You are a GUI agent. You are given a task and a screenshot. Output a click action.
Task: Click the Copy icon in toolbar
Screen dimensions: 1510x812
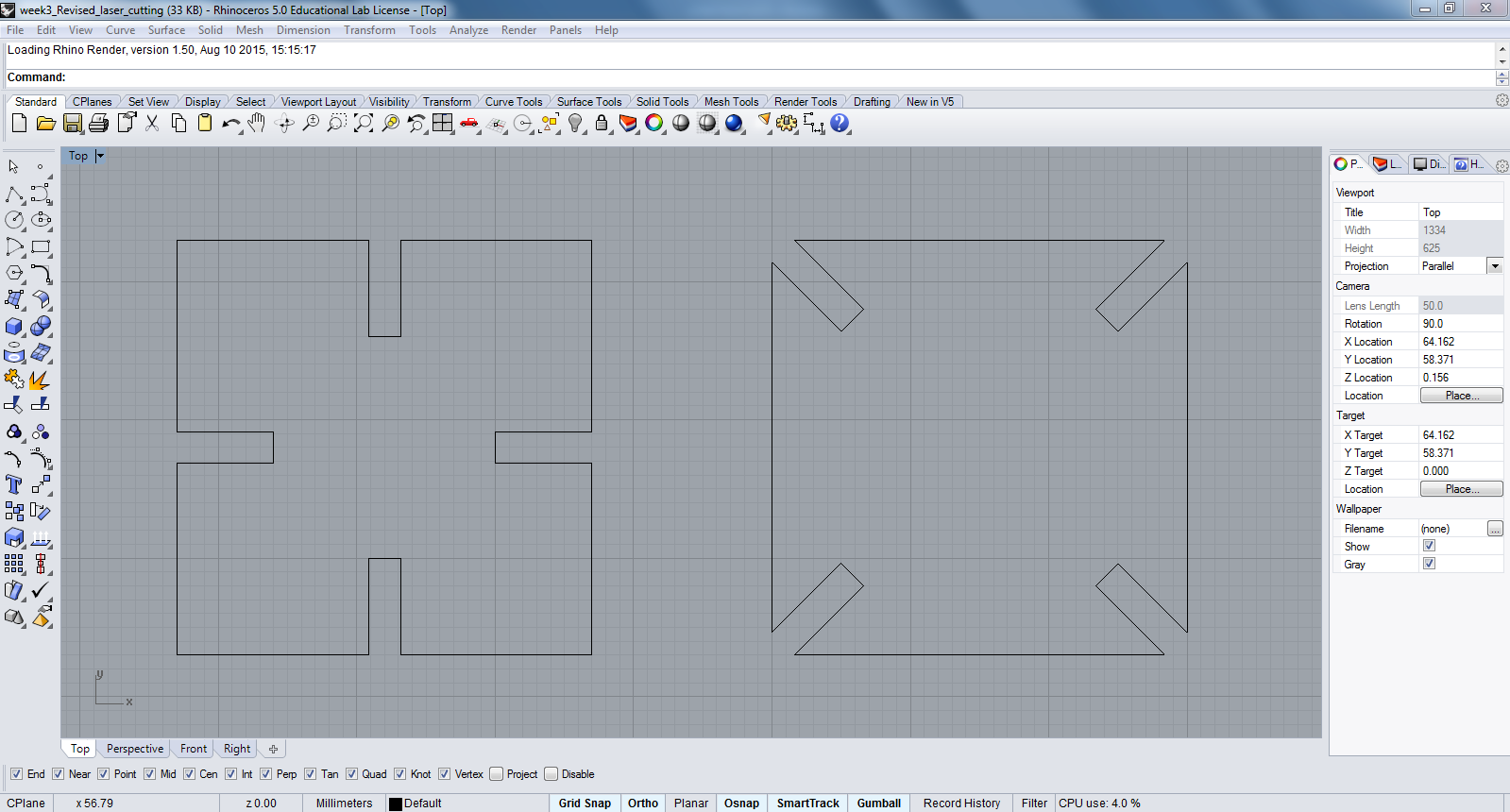click(178, 123)
